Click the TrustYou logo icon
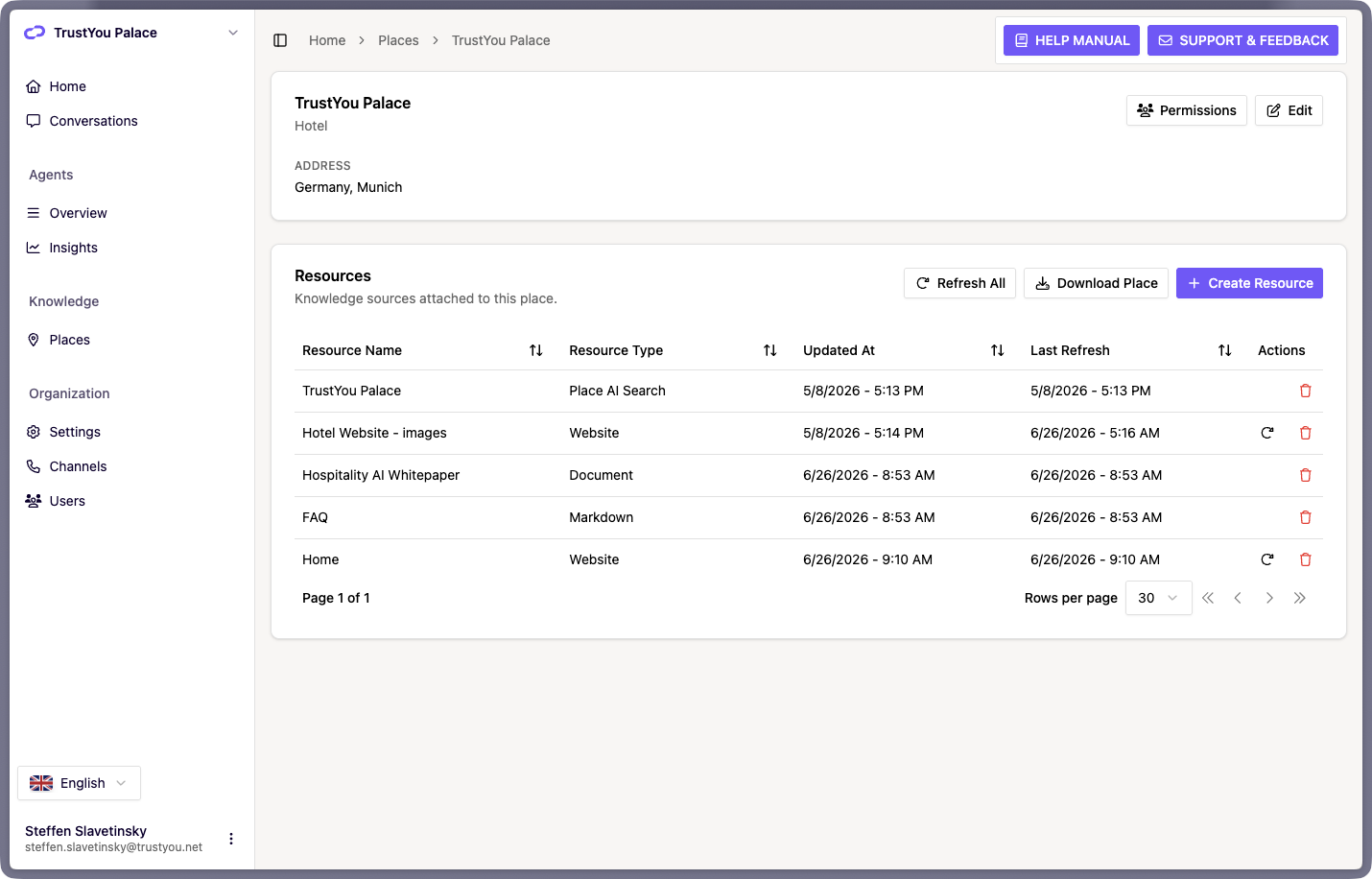Screen dimensions: 1372x879 point(35,33)
